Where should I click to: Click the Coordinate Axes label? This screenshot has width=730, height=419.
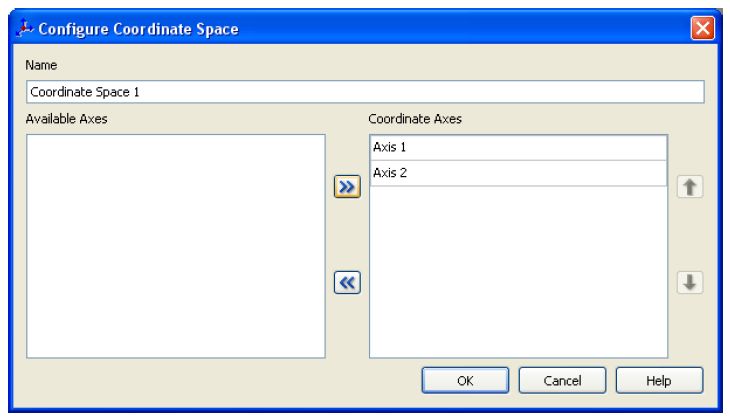(x=411, y=119)
